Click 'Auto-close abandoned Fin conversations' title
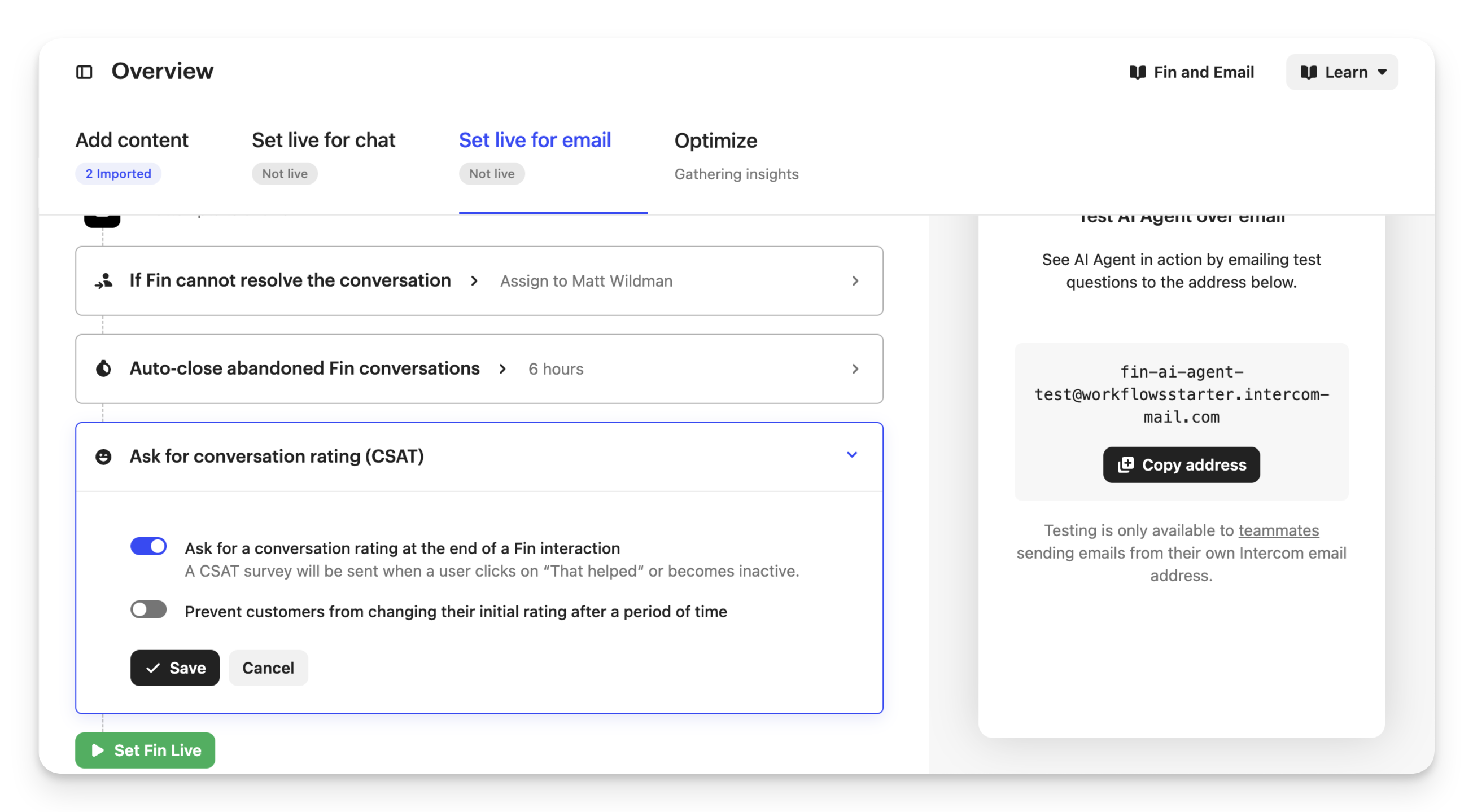1473x812 pixels. pyautogui.click(x=304, y=368)
